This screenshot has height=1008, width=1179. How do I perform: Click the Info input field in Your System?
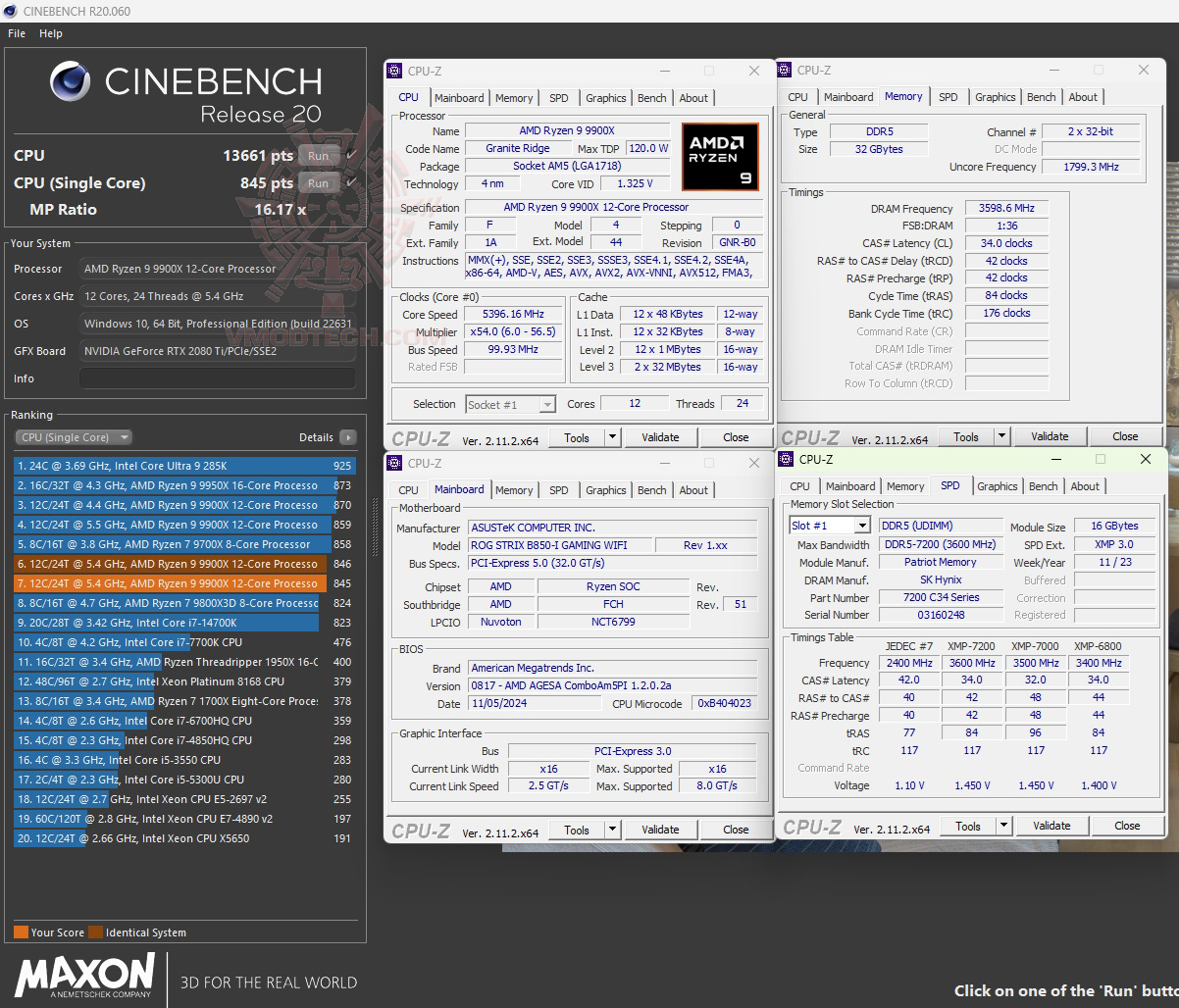pyautogui.click(x=217, y=378)
